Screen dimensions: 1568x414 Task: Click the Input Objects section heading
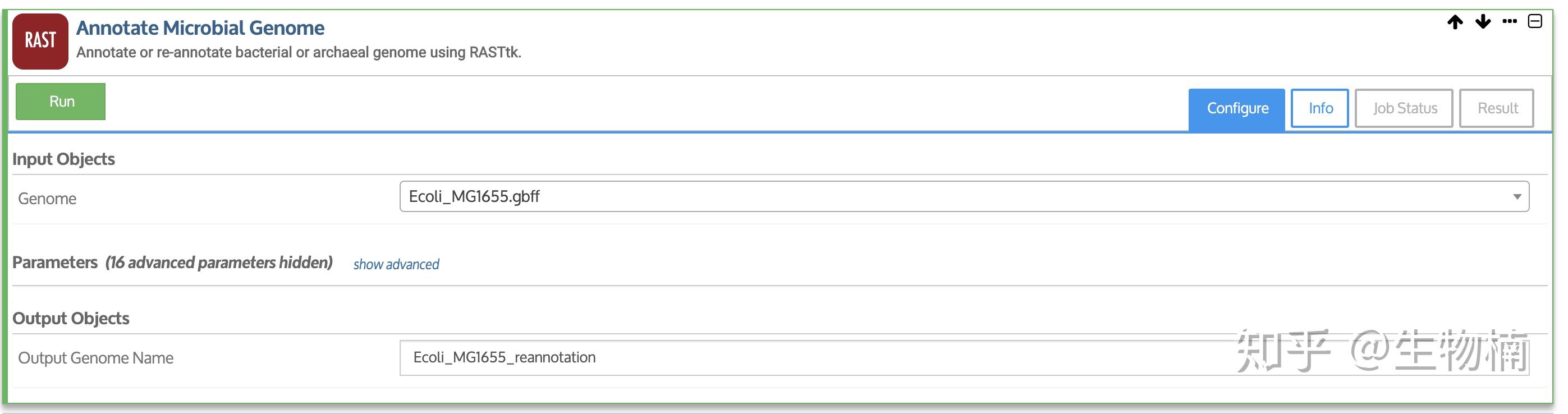63,159
